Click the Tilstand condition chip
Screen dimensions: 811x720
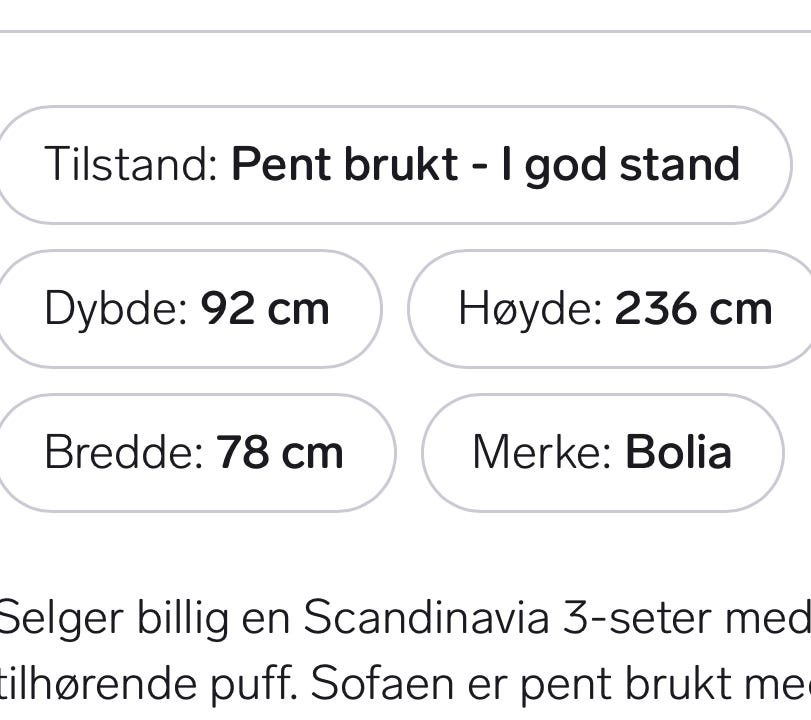coord(390,165)
